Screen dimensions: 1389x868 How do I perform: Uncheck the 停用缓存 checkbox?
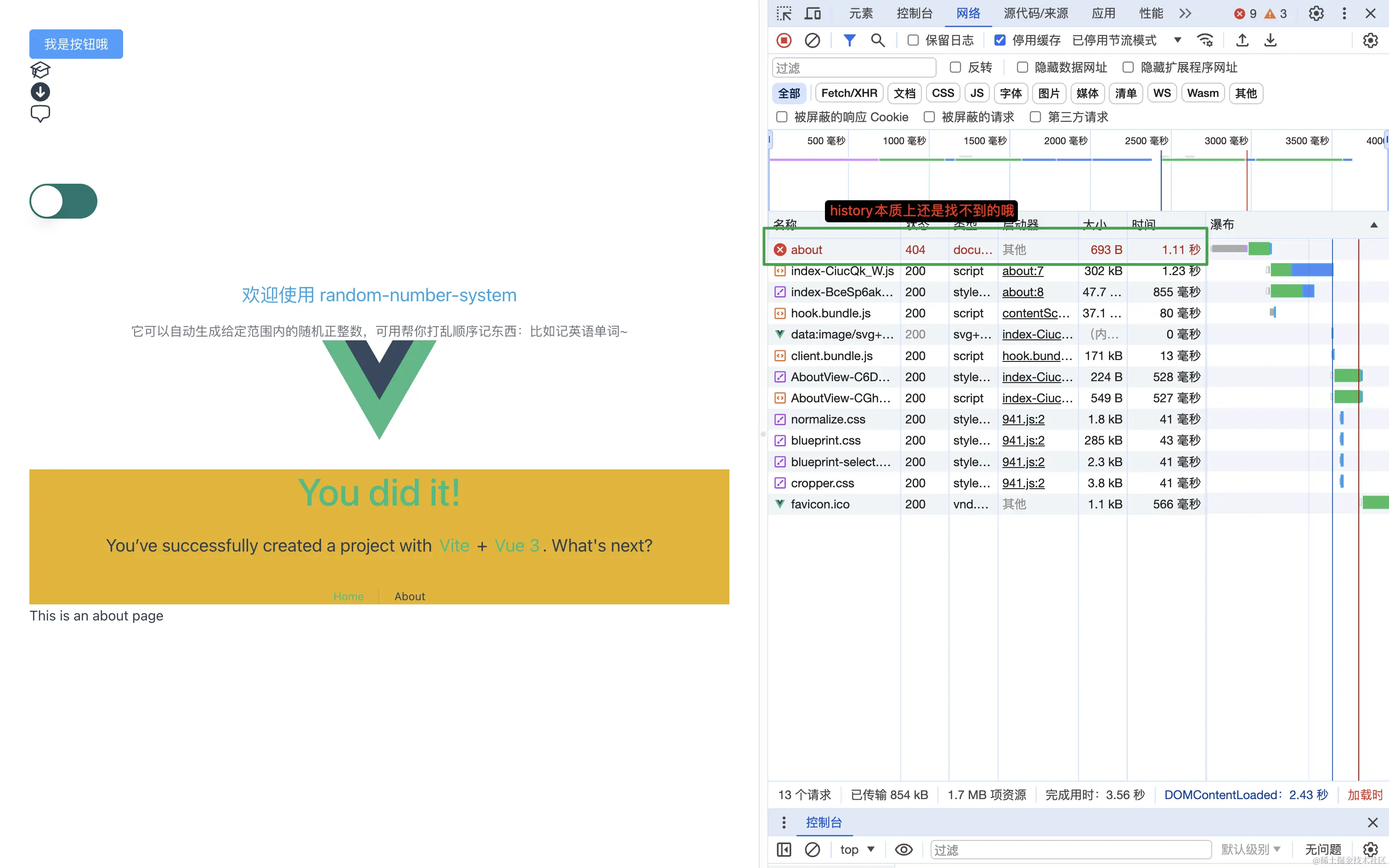1000,40
